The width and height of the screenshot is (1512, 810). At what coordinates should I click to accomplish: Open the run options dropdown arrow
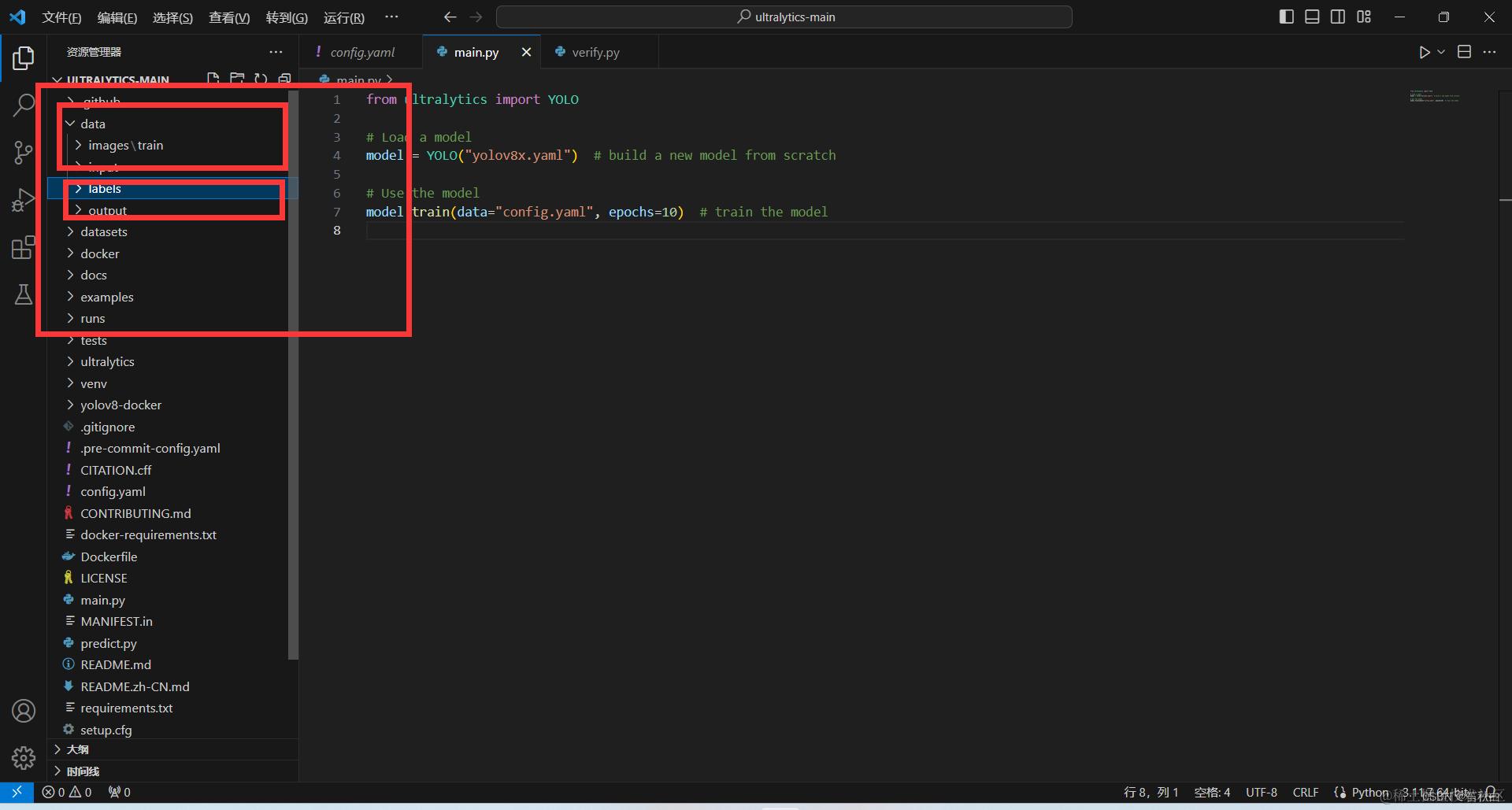point(1441,52)
